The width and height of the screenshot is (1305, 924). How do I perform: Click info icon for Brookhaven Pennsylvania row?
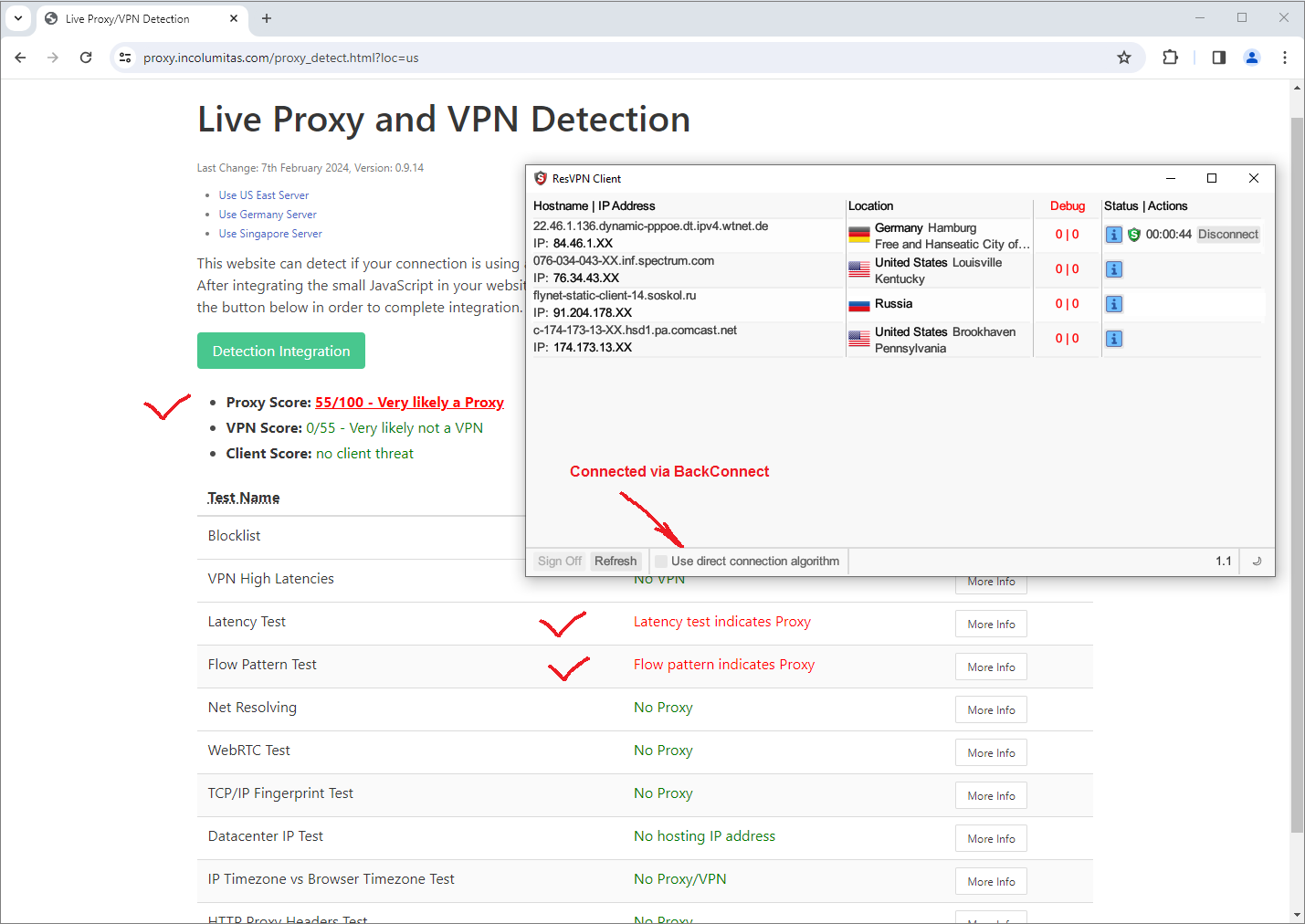[1114, 339]
